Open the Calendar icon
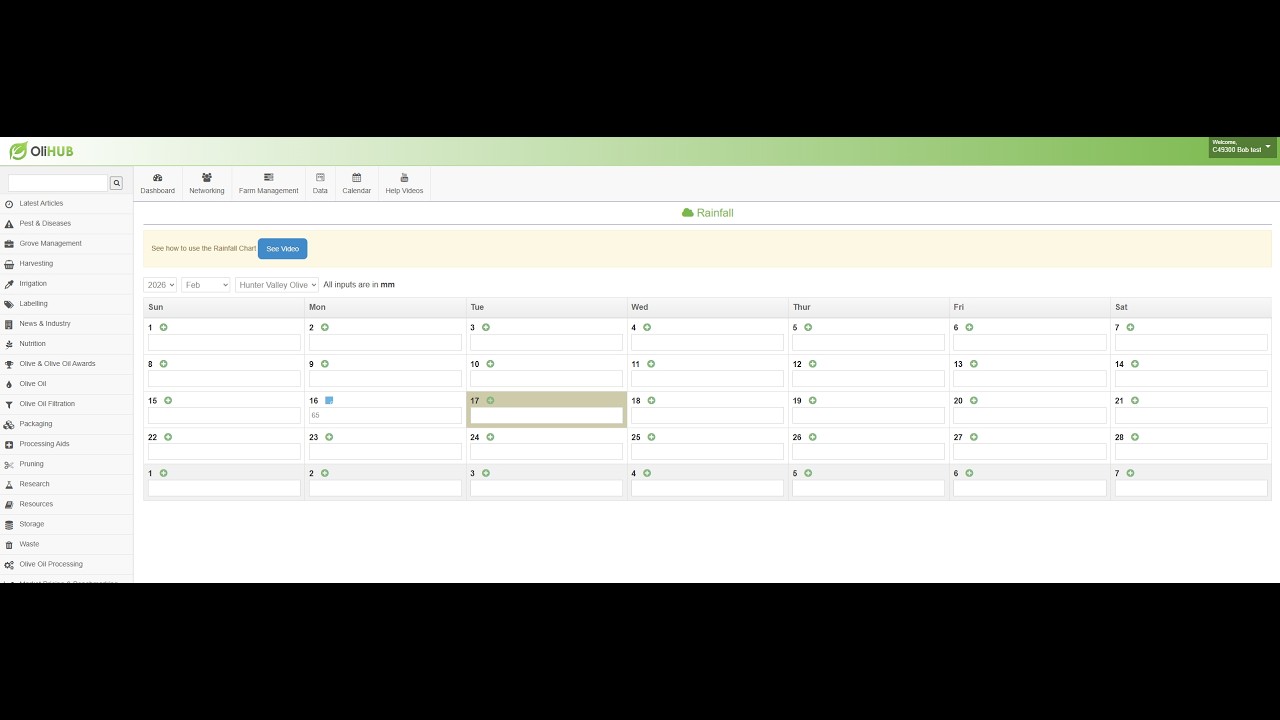1280x720 pixels. pyautogui.click(x=356, y=178)
